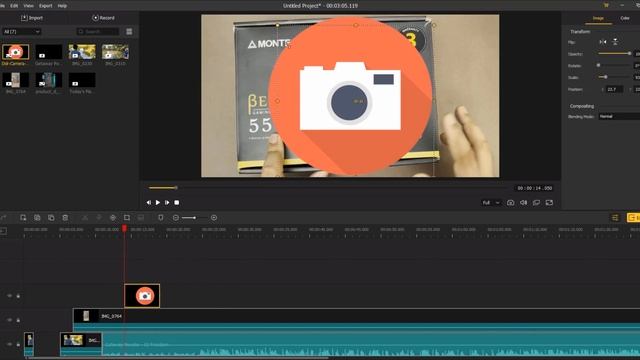This screenshot has width=640, height=360.
Task: Click the preview volume speaker icon
Action: (x=523, y=202)
